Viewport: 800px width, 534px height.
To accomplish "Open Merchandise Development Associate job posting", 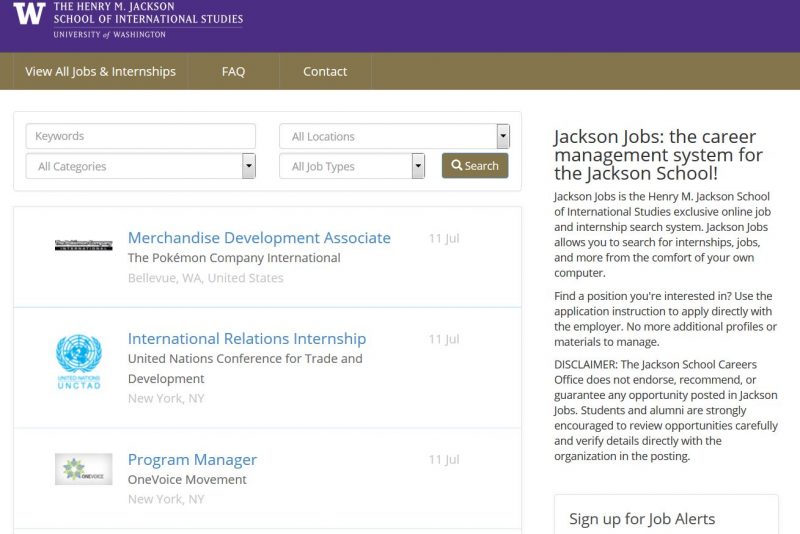I will click(259, 238).
